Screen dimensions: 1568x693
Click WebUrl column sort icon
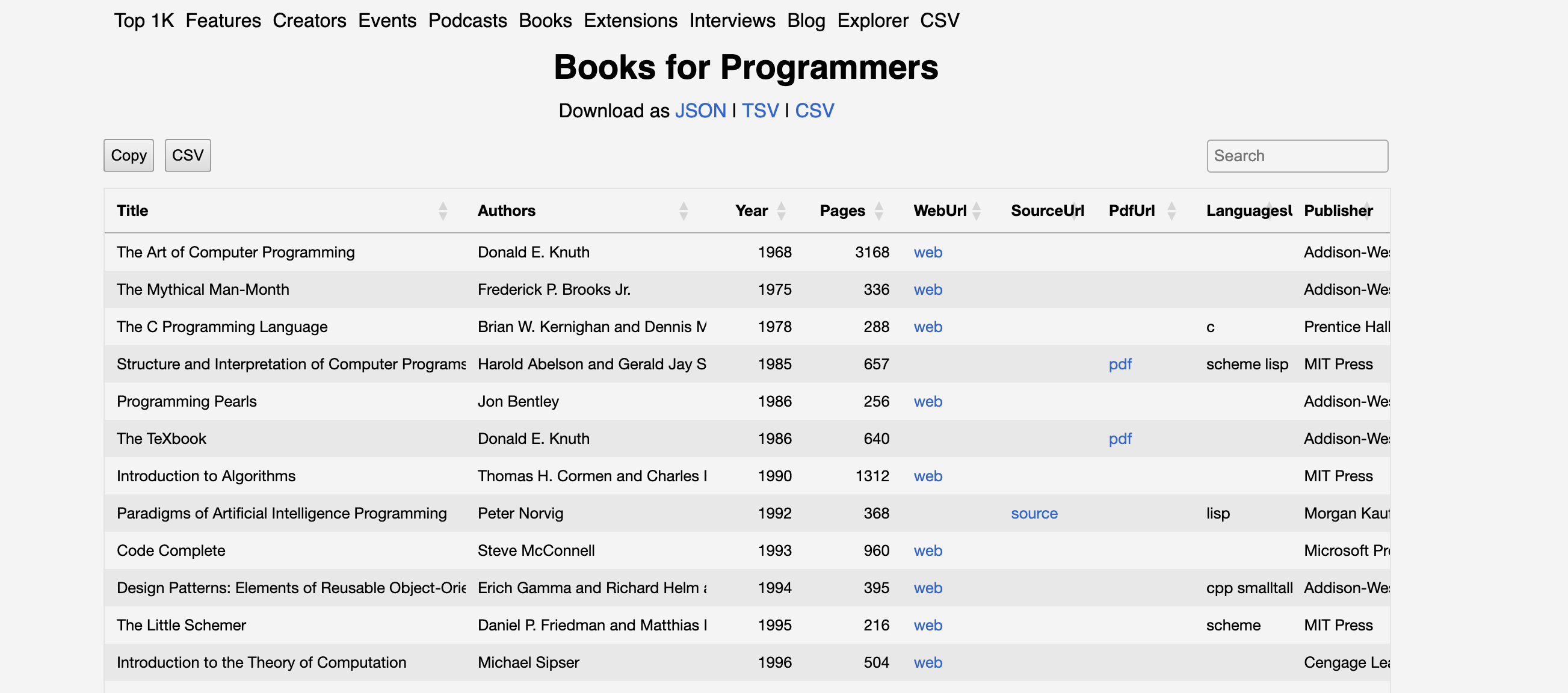pos(977,211)
